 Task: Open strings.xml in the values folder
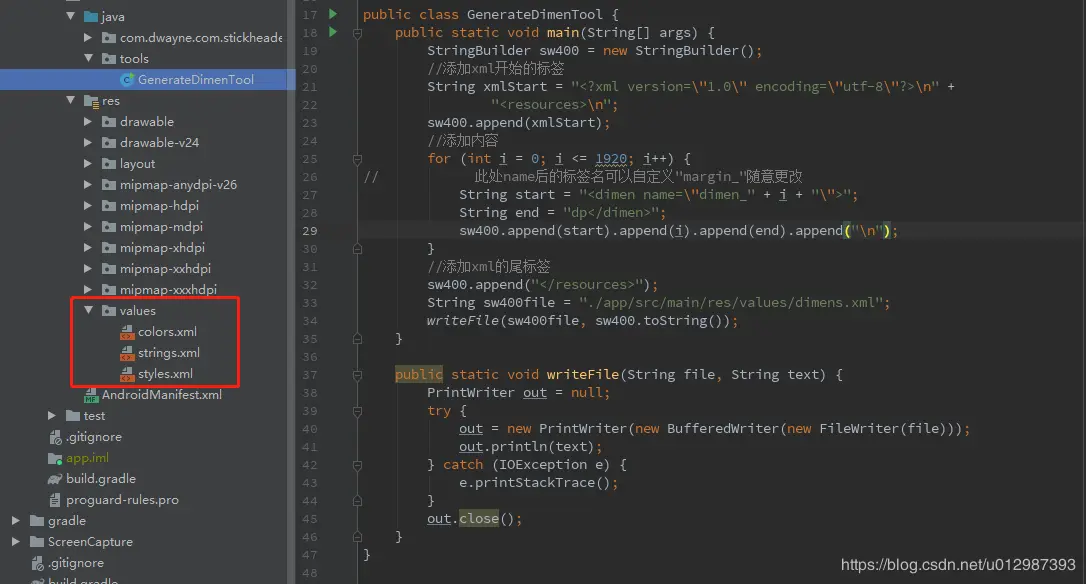click(168, 353)
